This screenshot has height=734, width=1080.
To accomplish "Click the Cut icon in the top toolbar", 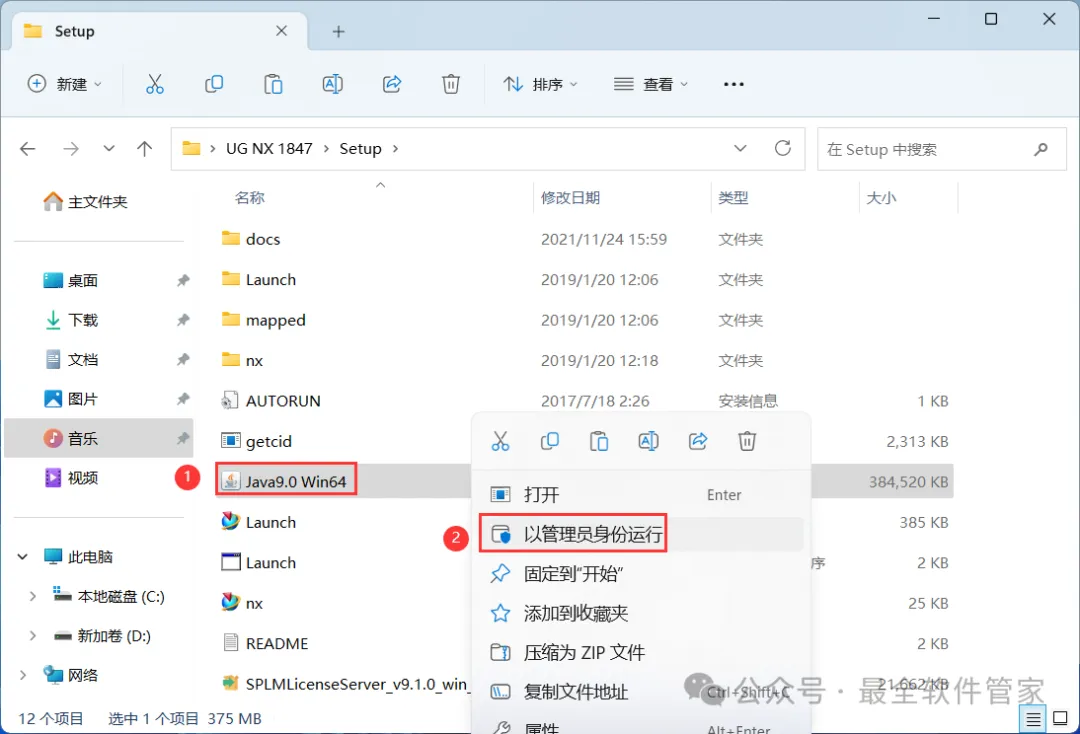I will [155, 84].
